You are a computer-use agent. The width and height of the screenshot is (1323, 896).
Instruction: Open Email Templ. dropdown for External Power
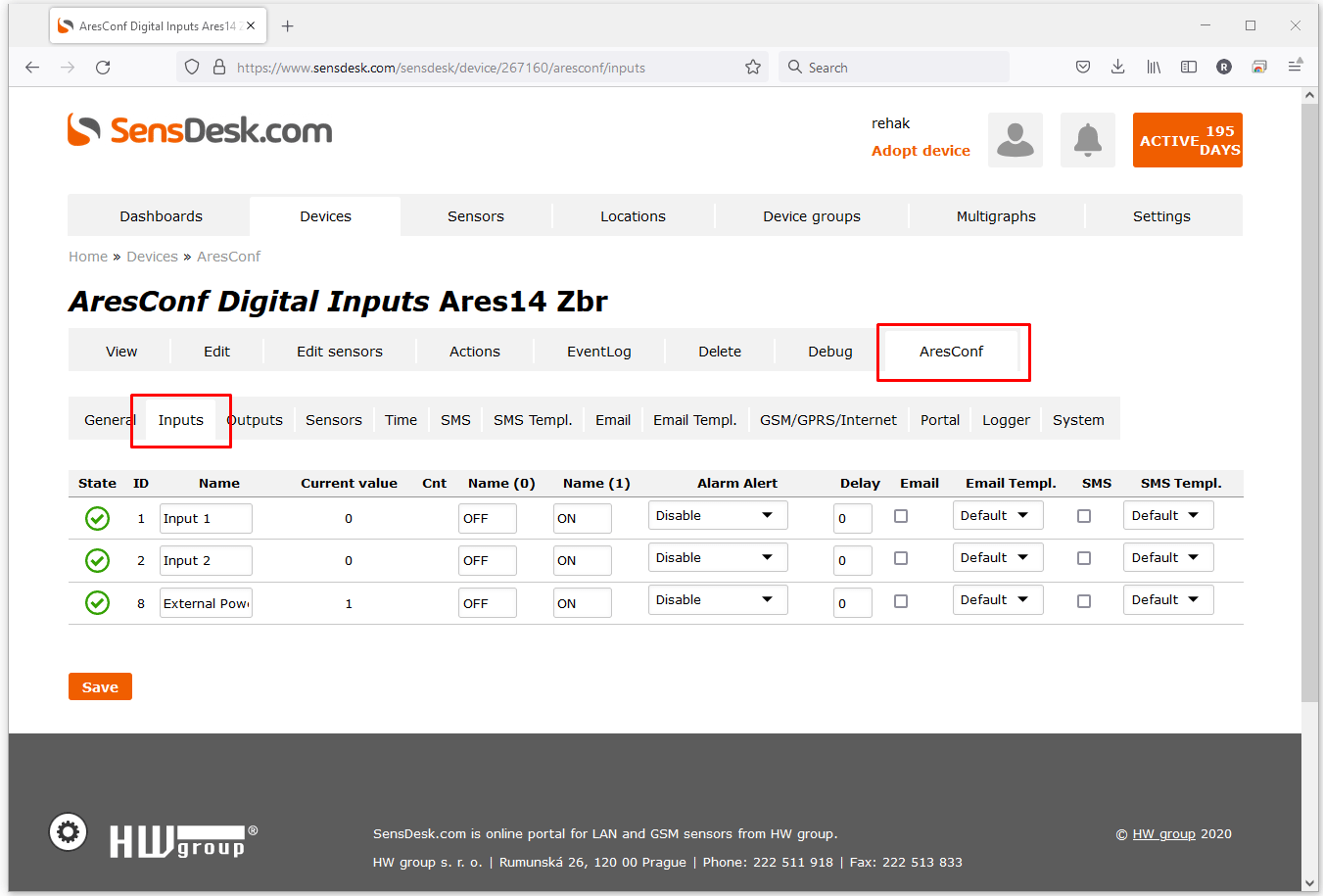(x=998, y=599)
